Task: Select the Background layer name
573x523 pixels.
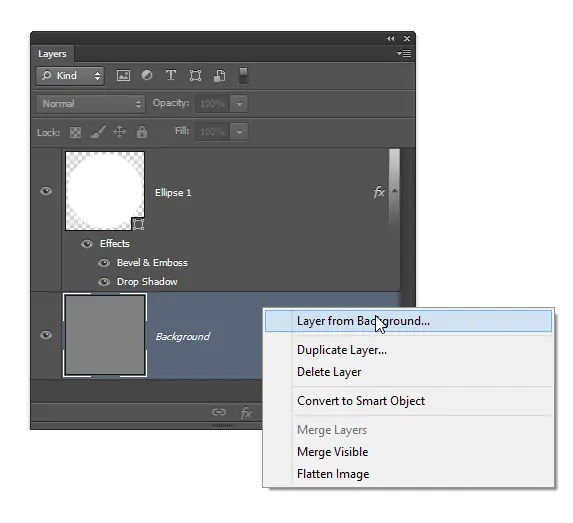Action: coord(183,336)
